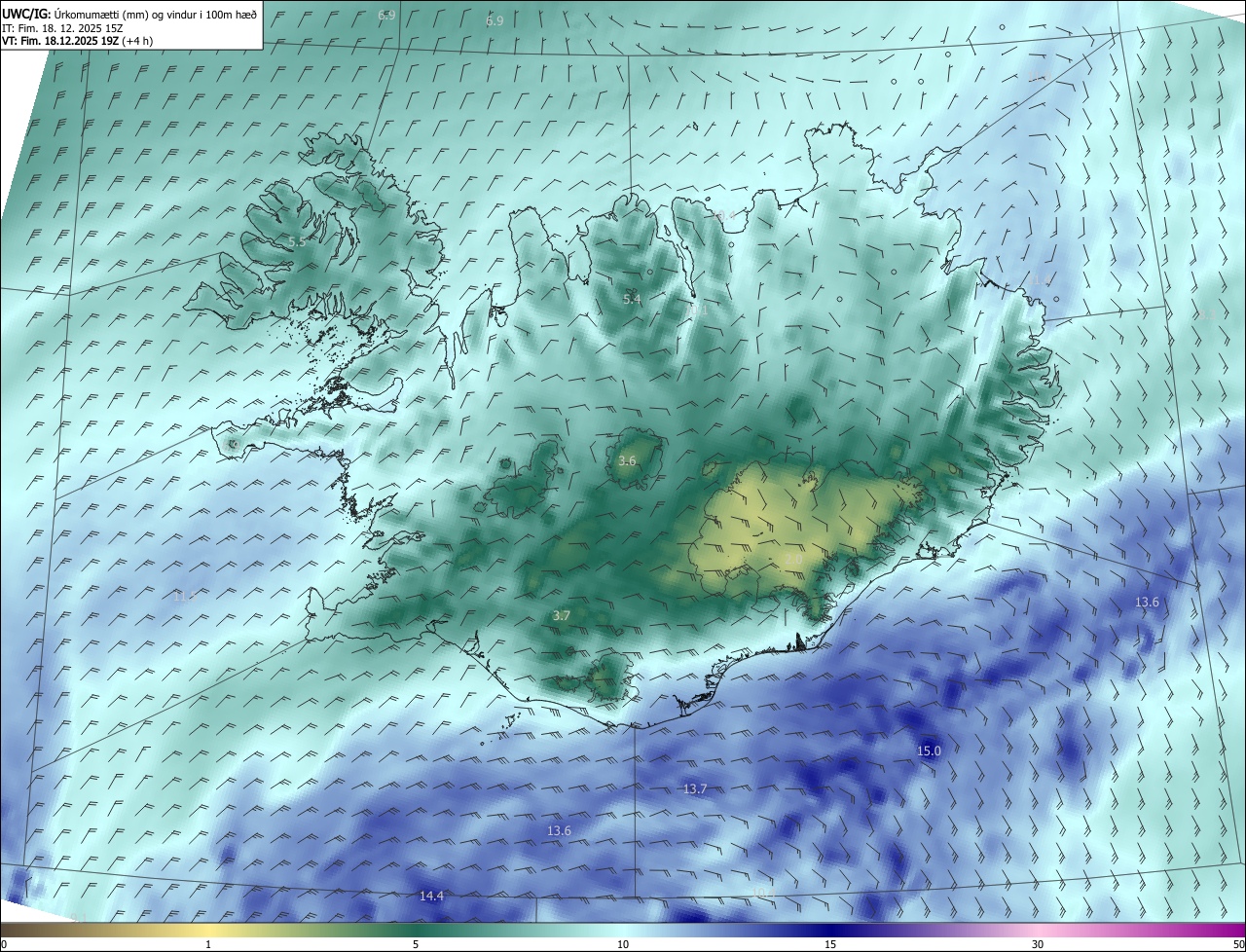Click the 50 tick on the color scale
The width and height of the screenshot is (1246, 952).
click(x=1237, y=944)
